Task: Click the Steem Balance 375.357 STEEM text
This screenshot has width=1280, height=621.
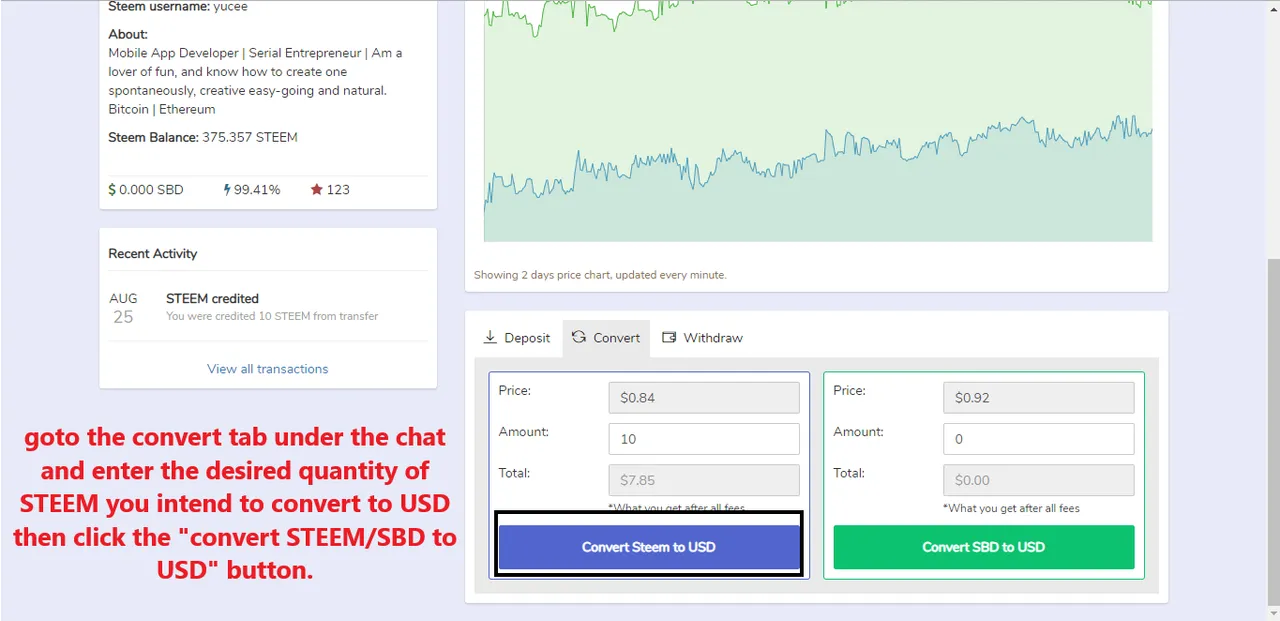Action: [203, 138]
